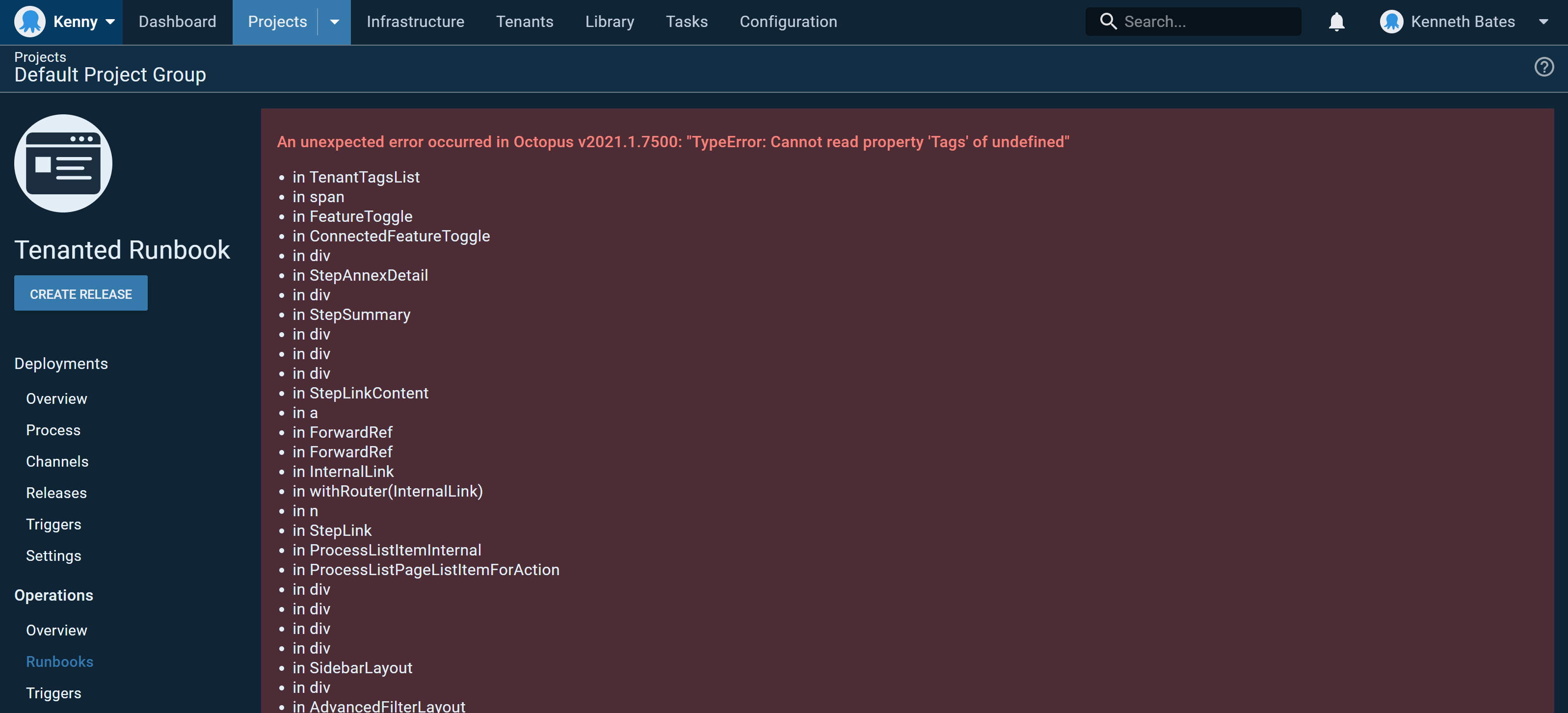This screenshot has width=1568, height=713.
Task: Go to Channels under Deployments
Action: 57,461
